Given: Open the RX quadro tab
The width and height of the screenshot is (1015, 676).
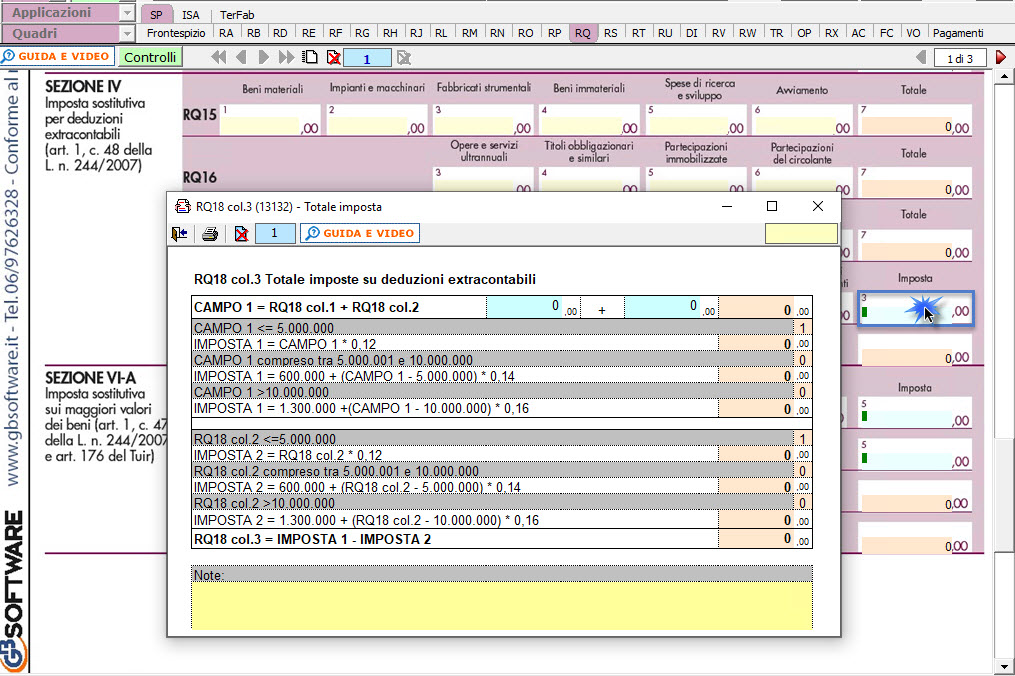Looking at the screenshot, I should 832,33.
